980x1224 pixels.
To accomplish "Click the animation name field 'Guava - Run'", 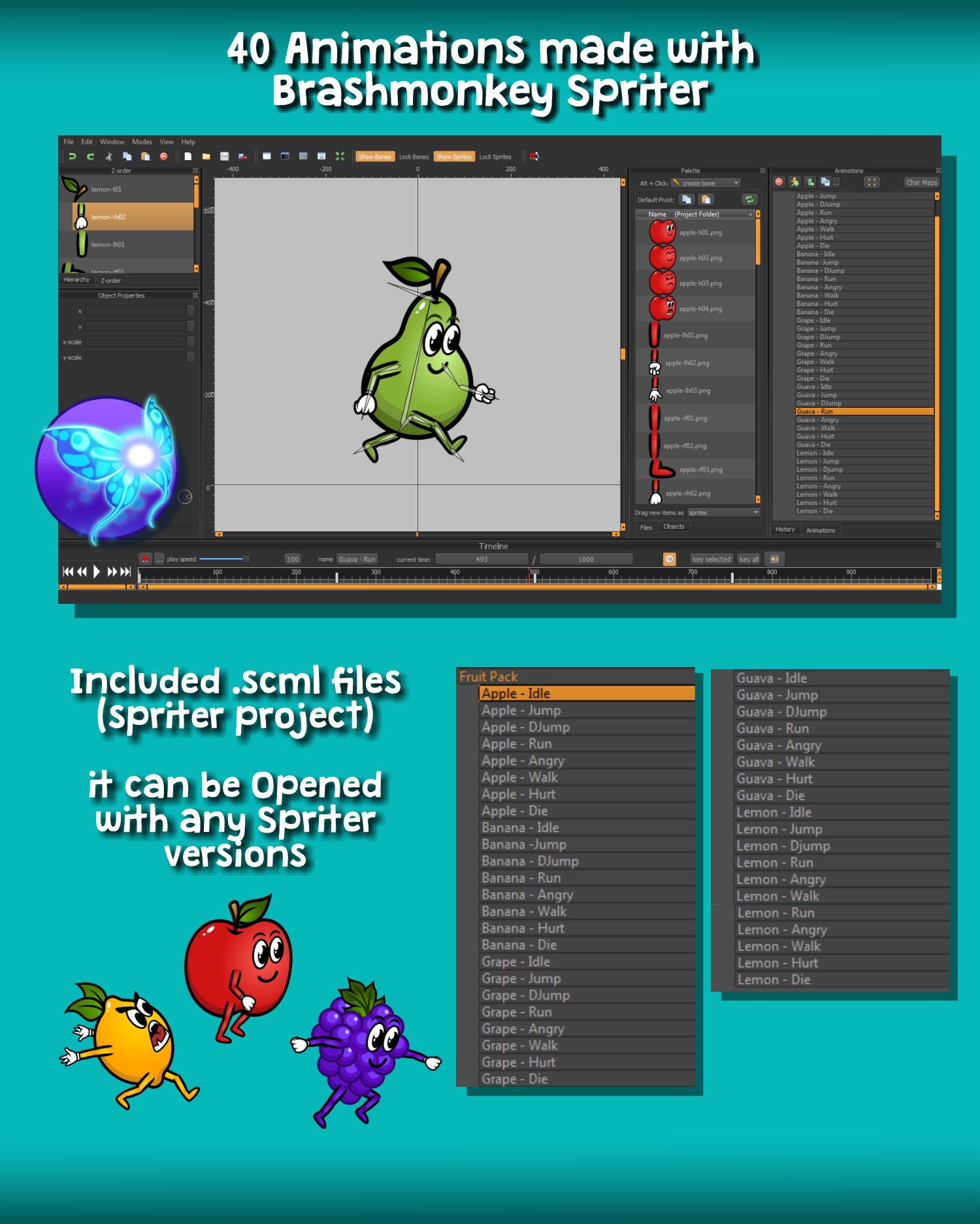I will click(357, 559).
